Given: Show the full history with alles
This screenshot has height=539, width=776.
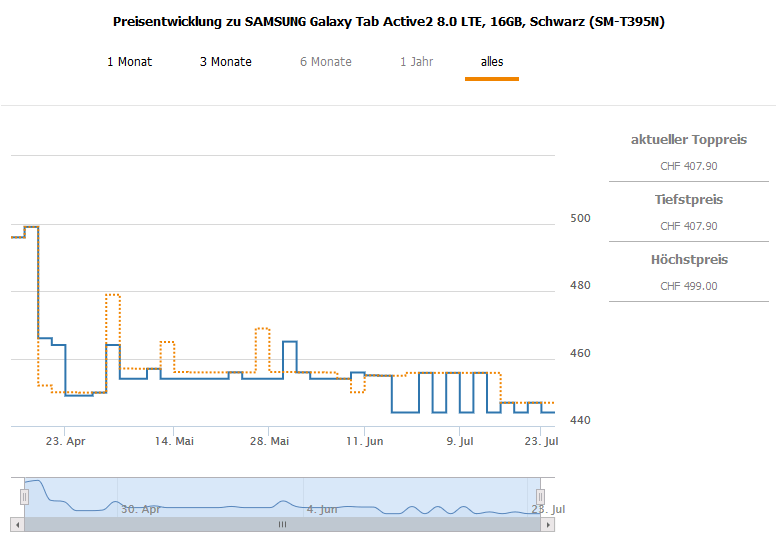Looking at the screenshot, I should 491,62.
